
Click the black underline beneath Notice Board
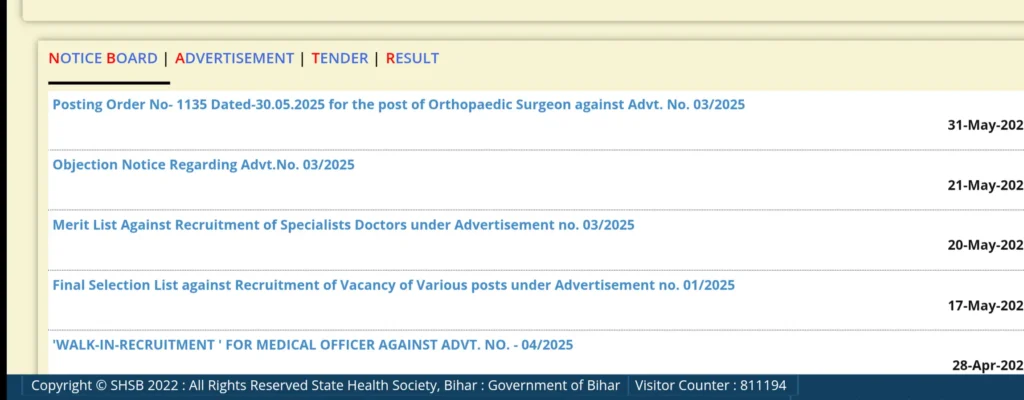[x=109, y=82]
